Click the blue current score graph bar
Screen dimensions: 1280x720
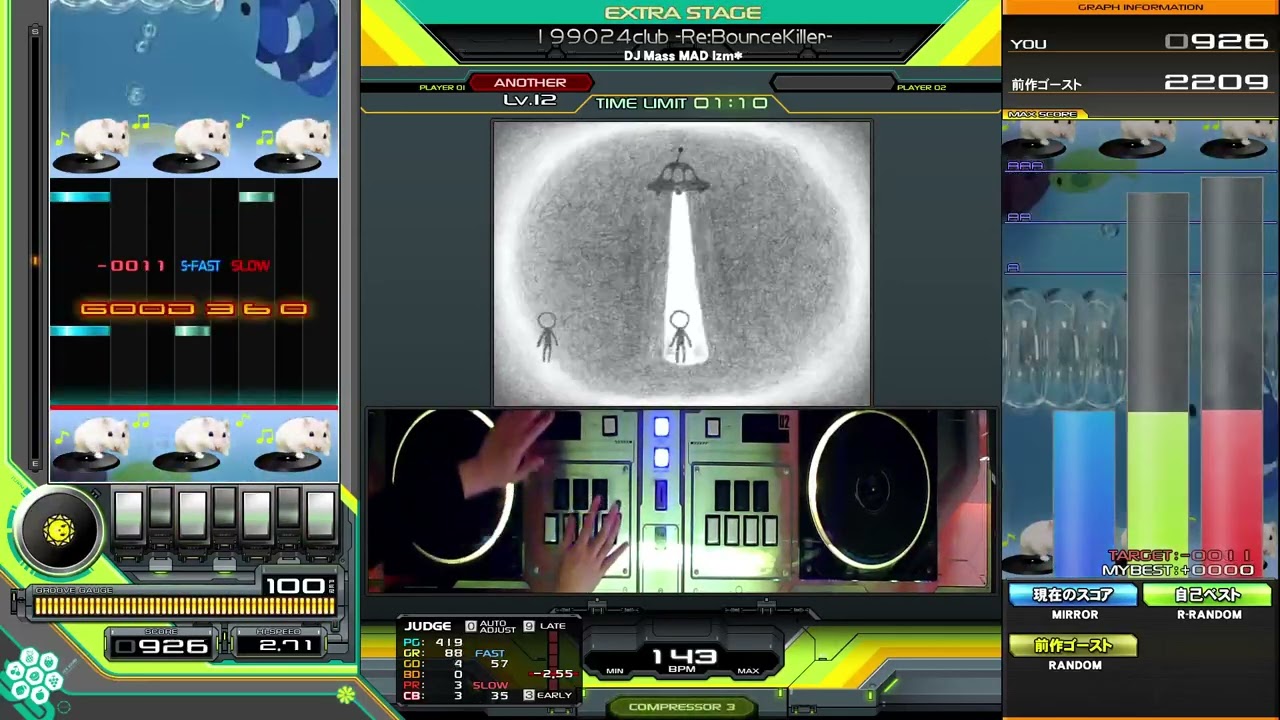point(1084,495)
